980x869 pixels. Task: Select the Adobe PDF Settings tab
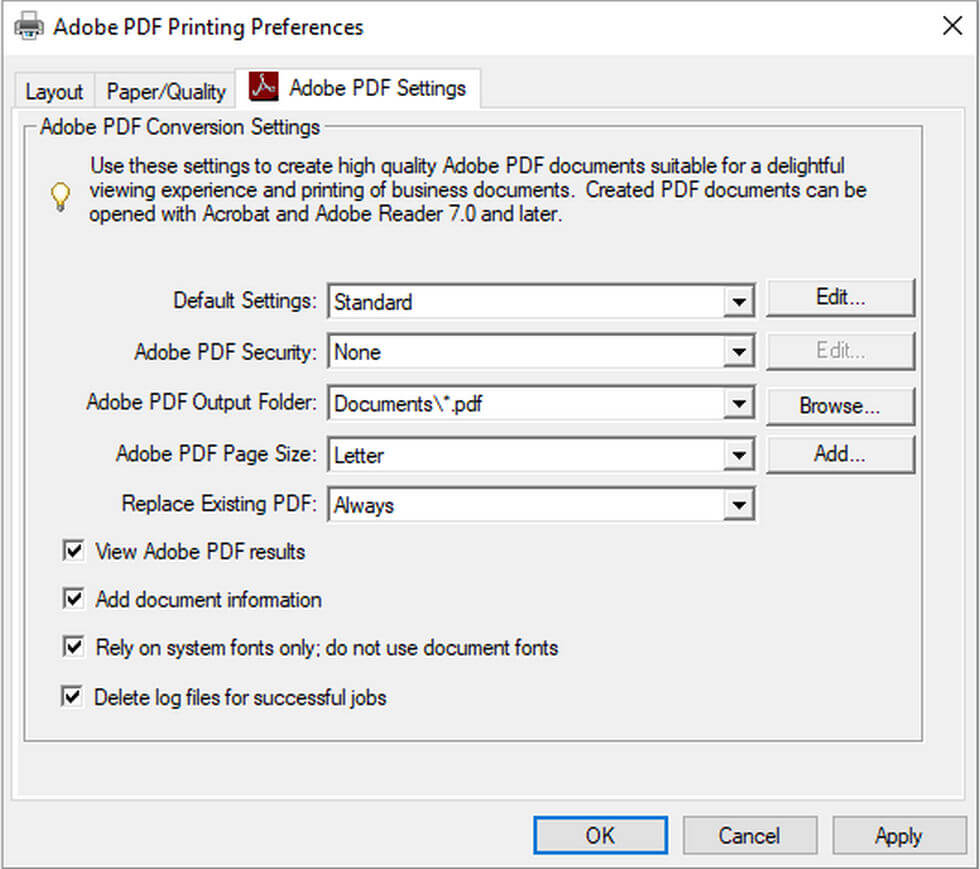click(x=358, y=88)
